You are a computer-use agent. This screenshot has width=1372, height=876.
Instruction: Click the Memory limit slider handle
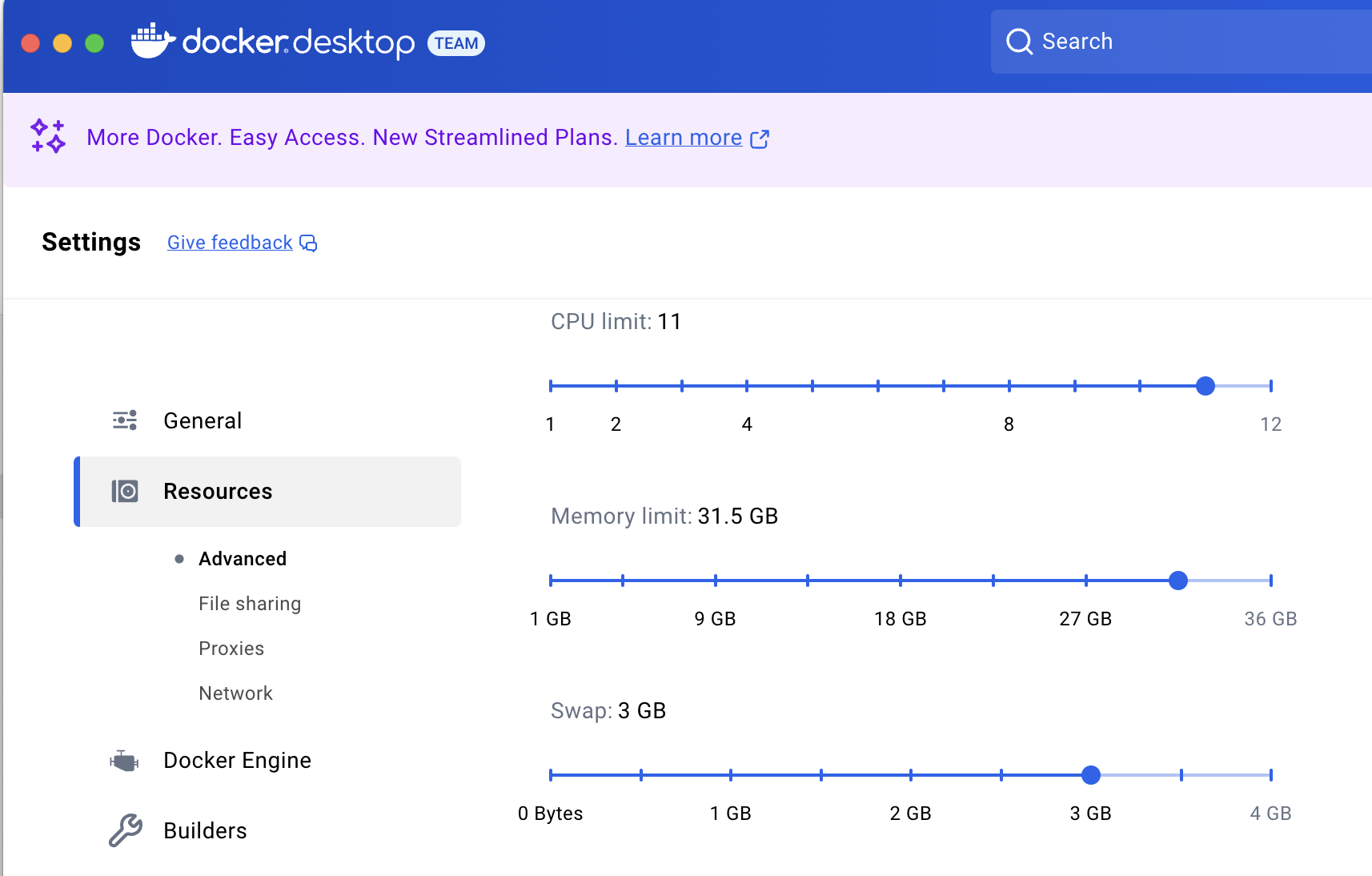(1178, 581)
